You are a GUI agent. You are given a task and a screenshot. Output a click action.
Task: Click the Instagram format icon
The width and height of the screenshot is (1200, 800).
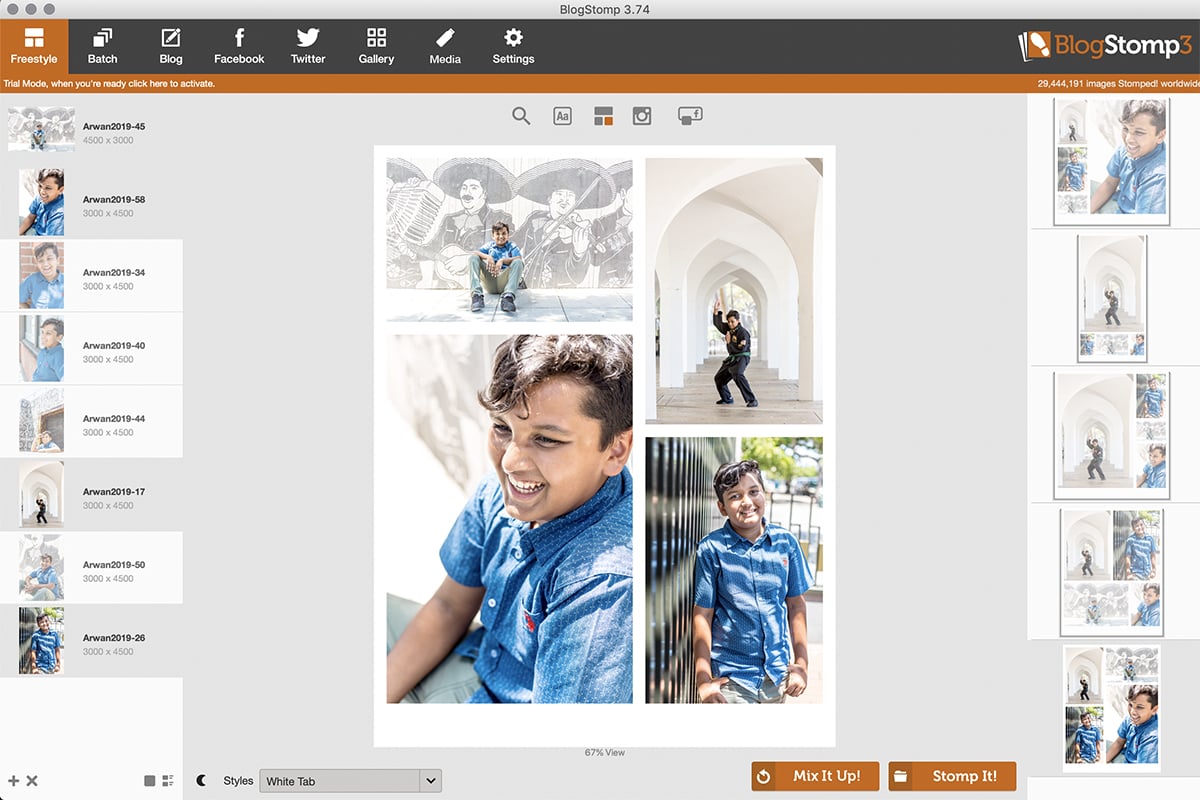point(642,116)
